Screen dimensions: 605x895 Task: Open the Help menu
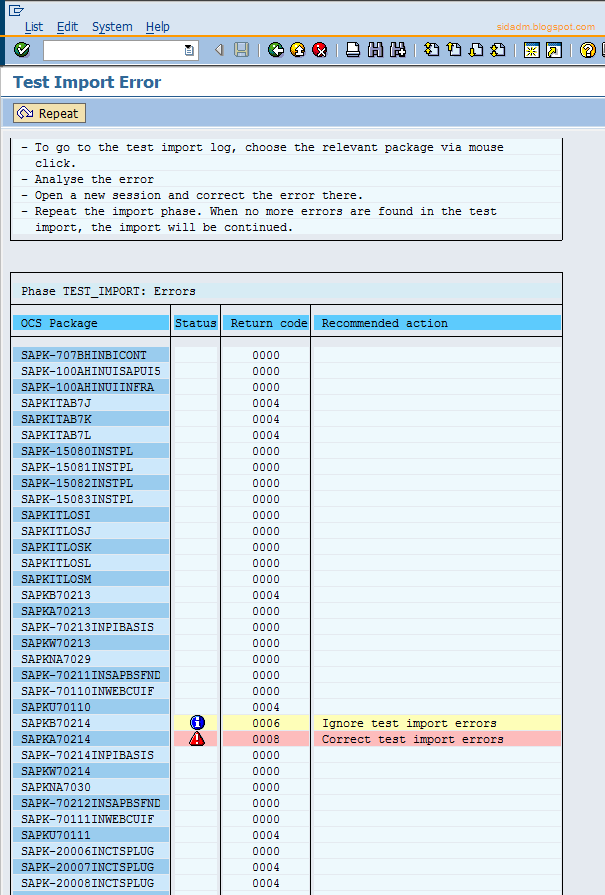coord(158,27)
